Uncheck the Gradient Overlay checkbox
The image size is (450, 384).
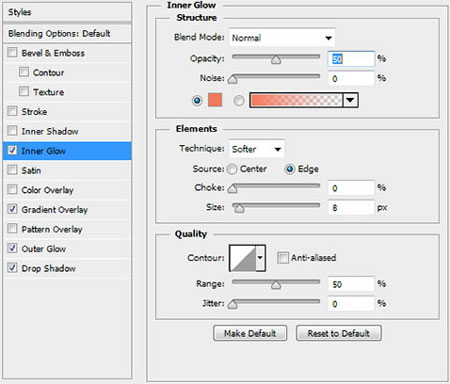[12, 209]
